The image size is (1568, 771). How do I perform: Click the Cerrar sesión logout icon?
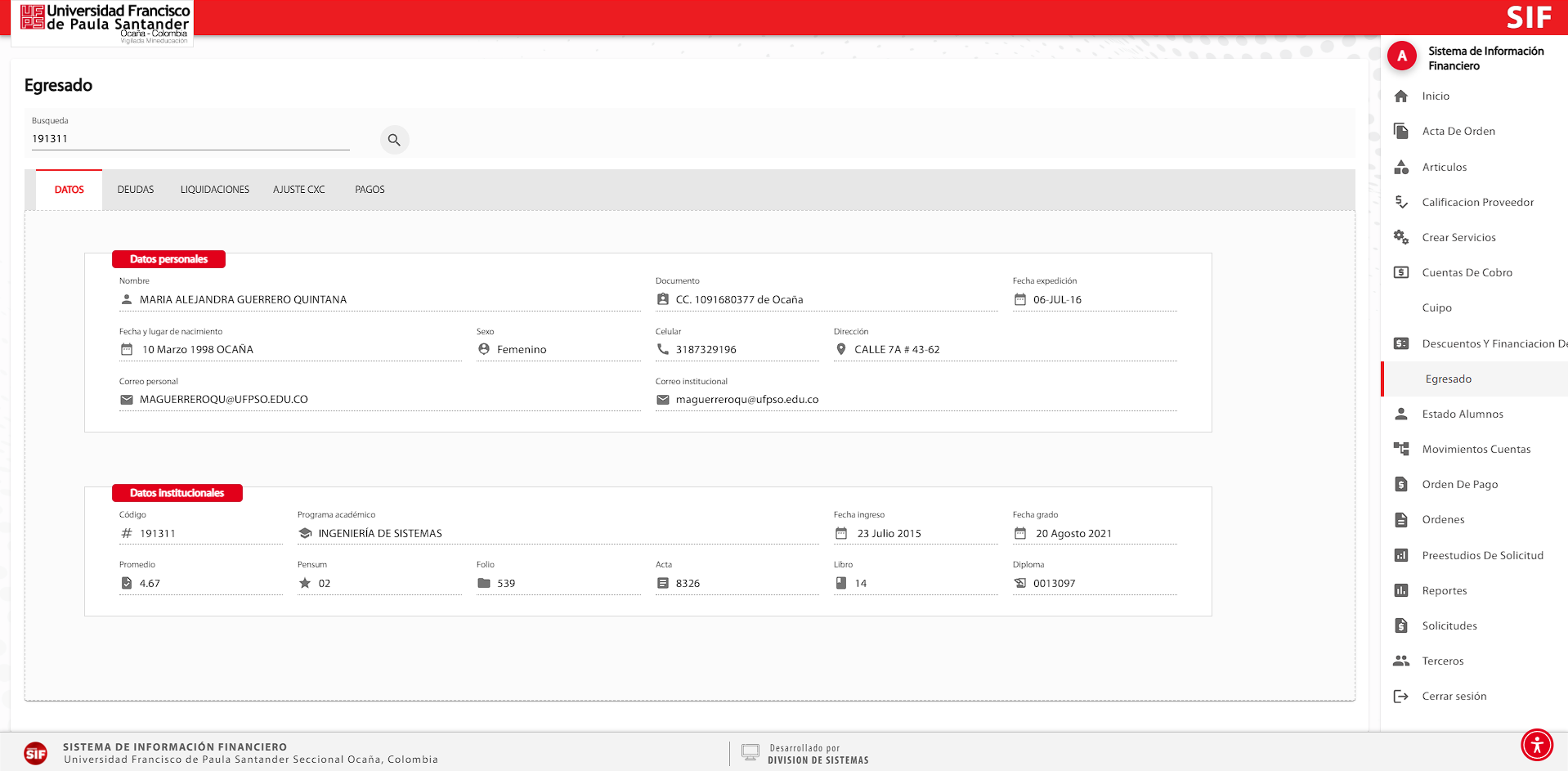click(x=1401, y=696)
